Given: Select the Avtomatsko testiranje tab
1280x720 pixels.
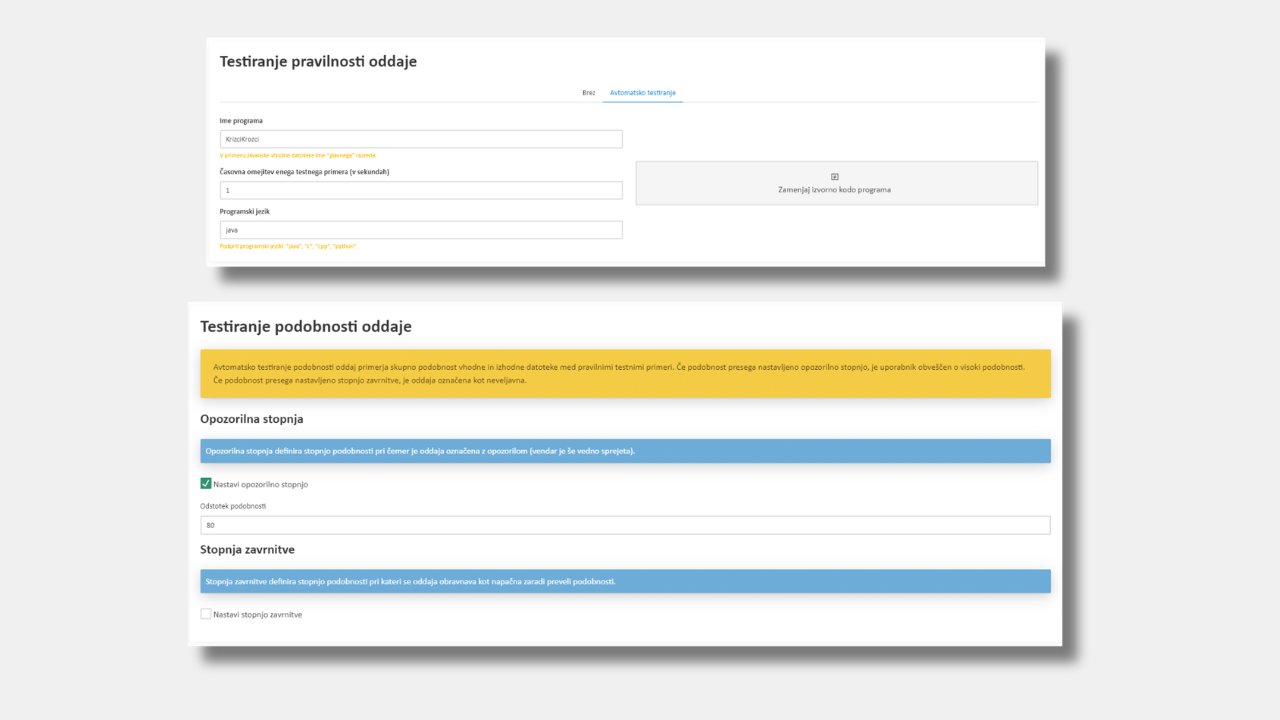Looking at the screenshot, I should pyautogui.click(x=643, y=93).
